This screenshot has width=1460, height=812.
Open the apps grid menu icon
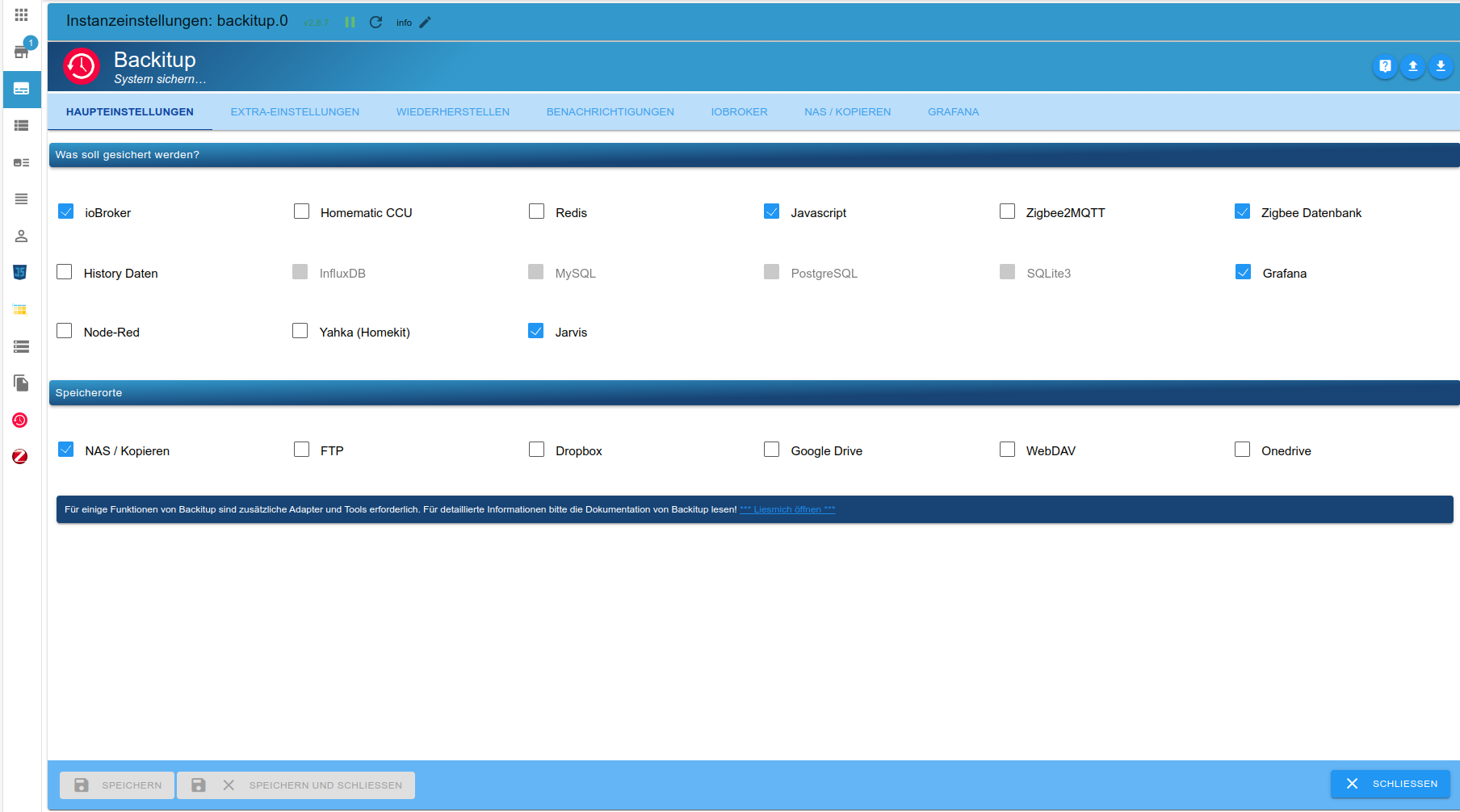21,15
